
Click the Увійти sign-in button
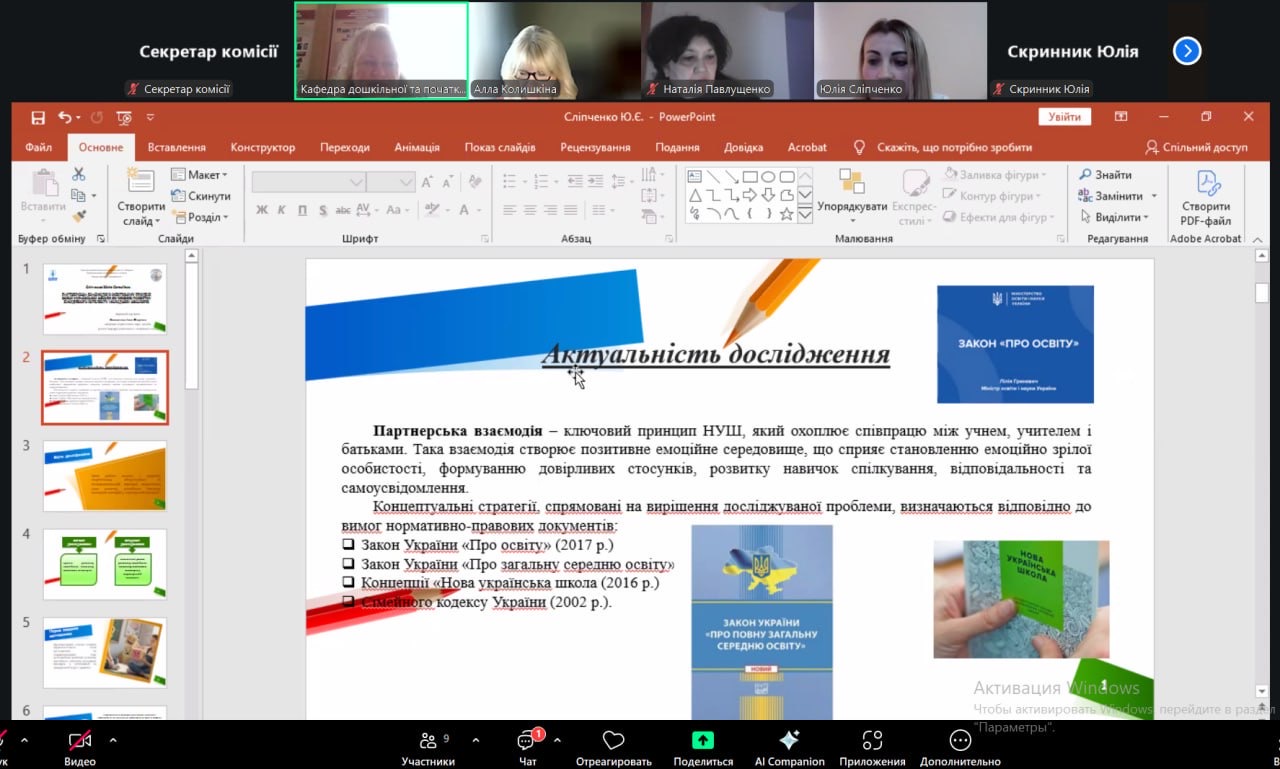[1064, 117]
